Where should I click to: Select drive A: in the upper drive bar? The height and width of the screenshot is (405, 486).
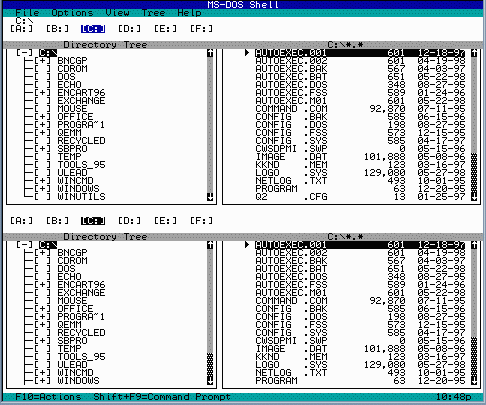(22, 29)
